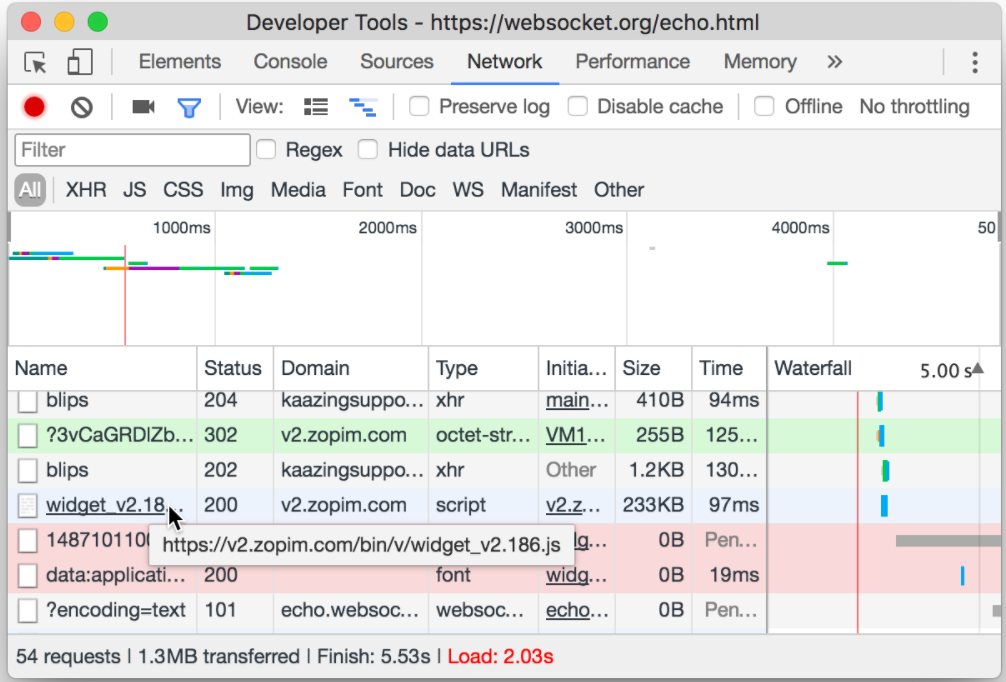Enable the Regex checkbox
The height and width of the screenshot is (682, 1006).
point(266,149)
